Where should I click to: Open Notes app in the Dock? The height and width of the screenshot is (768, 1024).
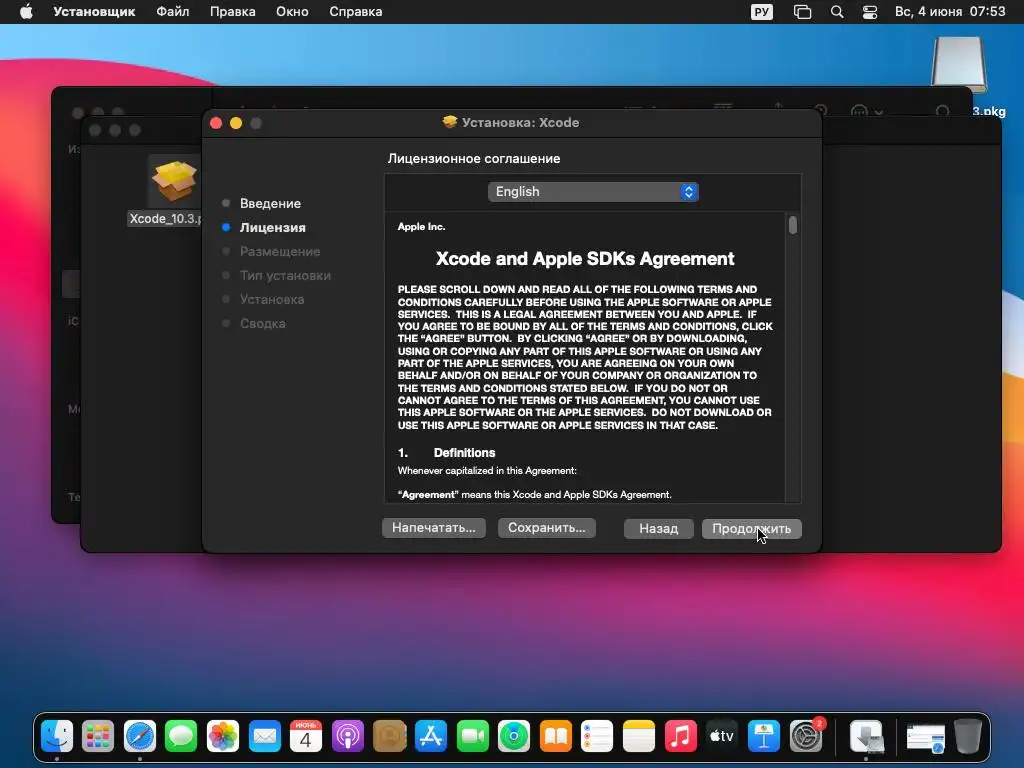pyautogui.click(x=639, y=736)
